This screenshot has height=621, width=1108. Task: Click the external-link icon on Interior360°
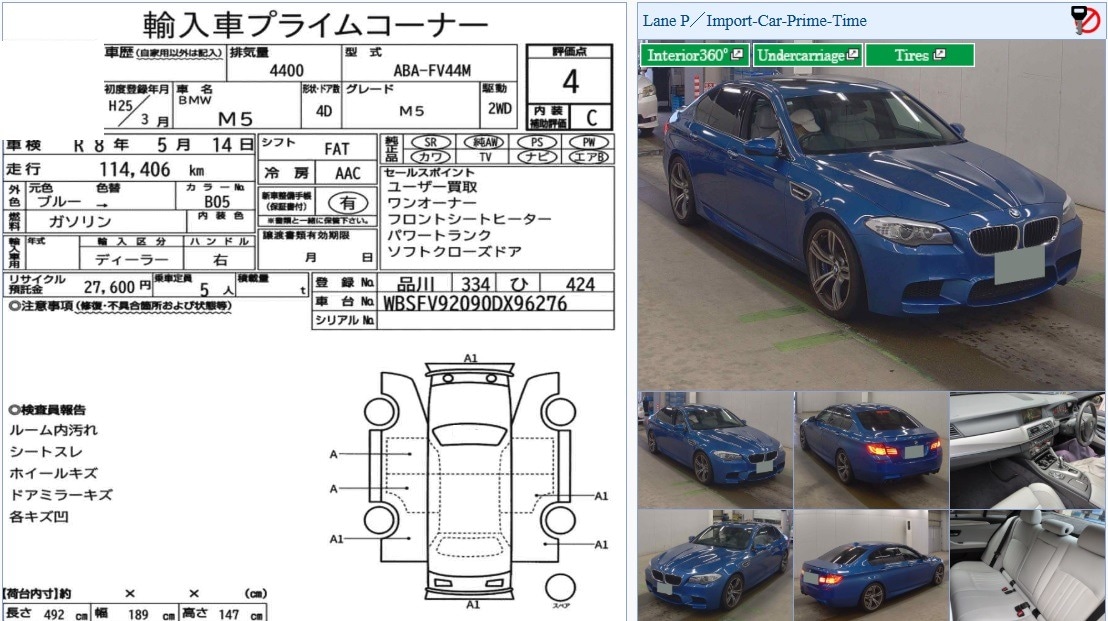737,55
